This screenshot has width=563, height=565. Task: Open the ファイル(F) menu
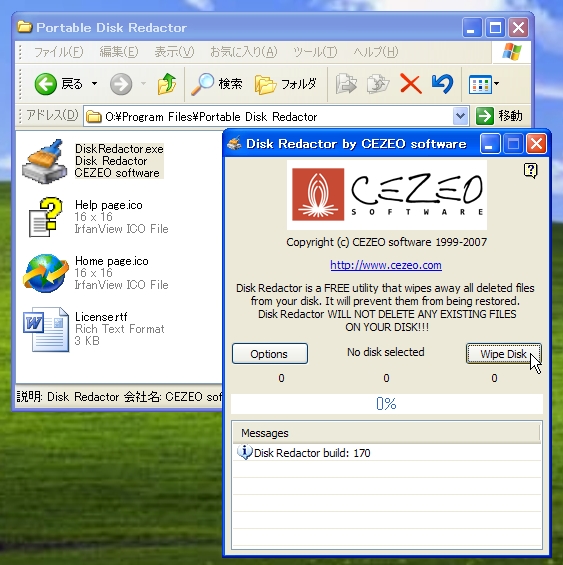click(x=58, y=52)
